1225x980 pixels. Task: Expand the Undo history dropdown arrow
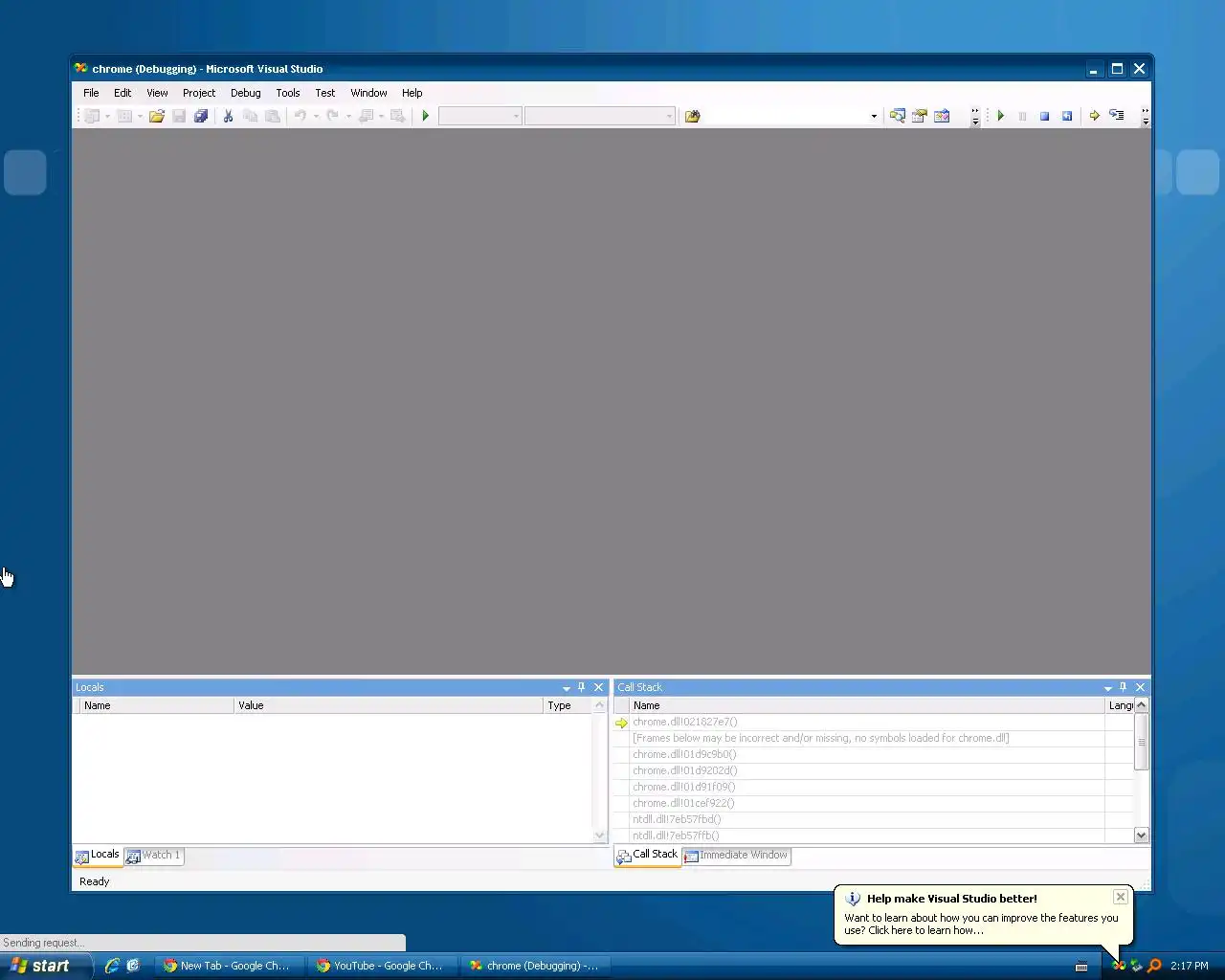(x=316, y=117)
